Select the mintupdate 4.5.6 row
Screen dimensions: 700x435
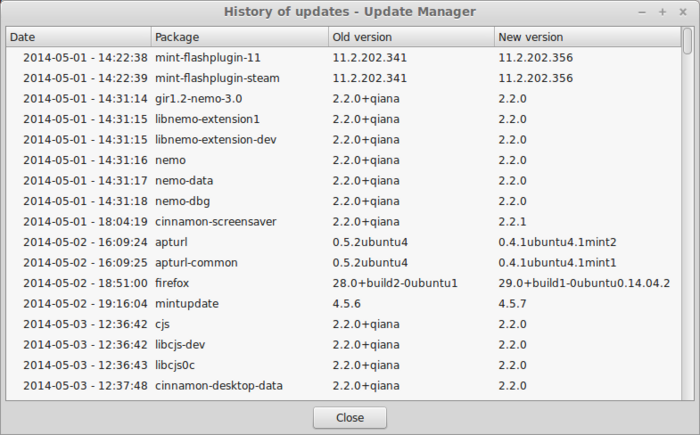187,303
